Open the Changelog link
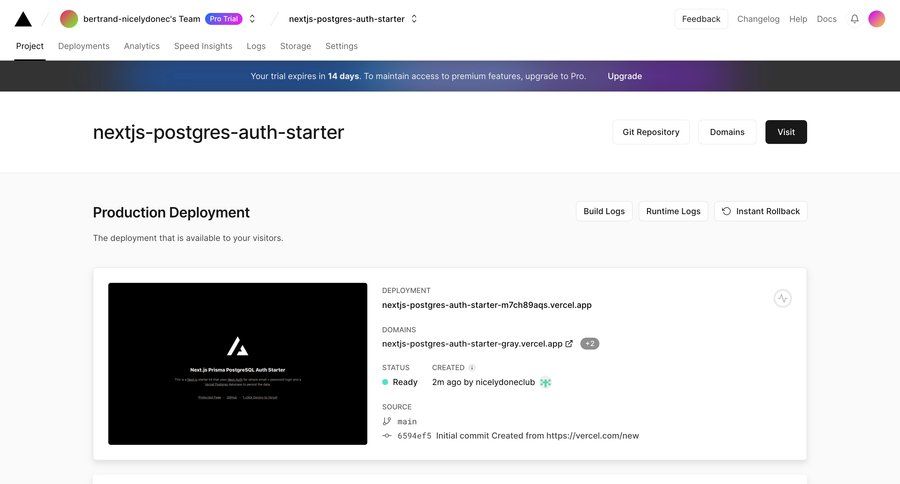This screenshot has height=484, width=900. coord(758,19)
